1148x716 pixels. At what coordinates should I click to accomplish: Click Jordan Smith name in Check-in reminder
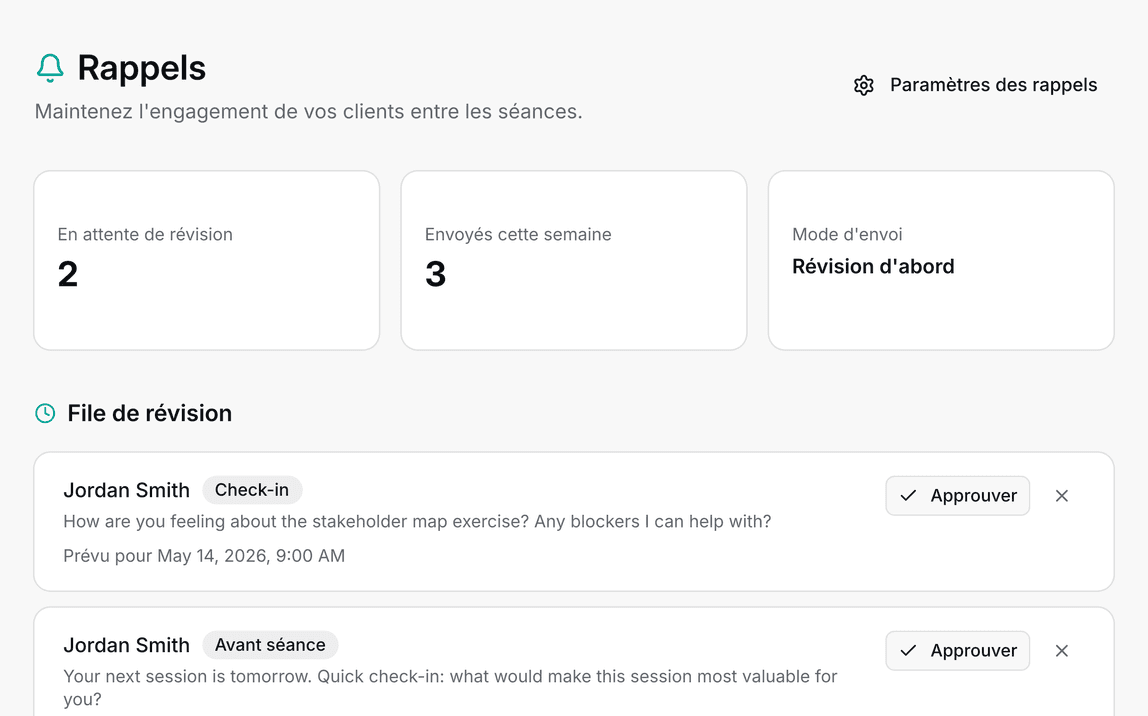pos(127,490)
